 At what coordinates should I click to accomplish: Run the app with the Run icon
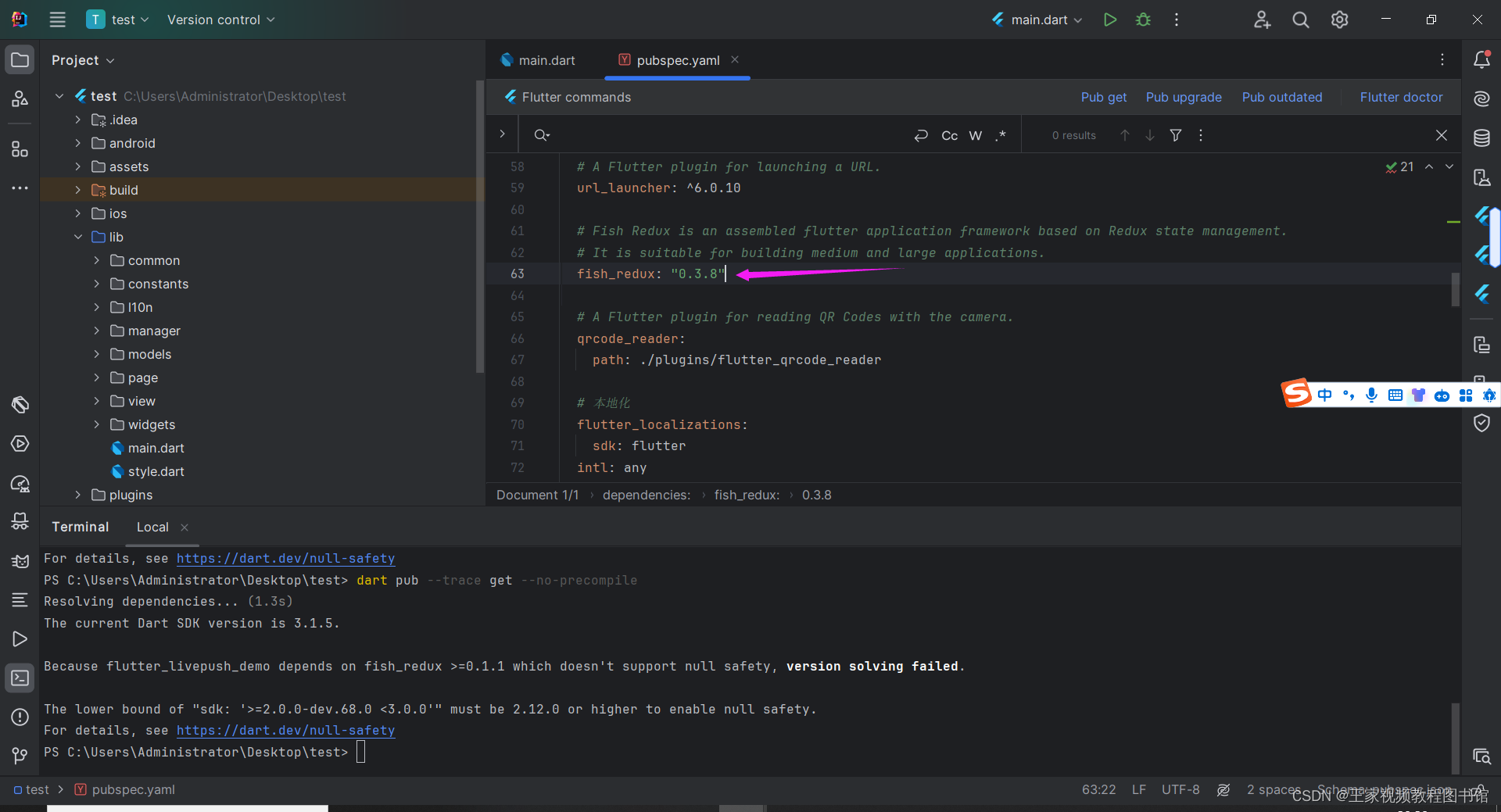click(x=1109, y=20)
